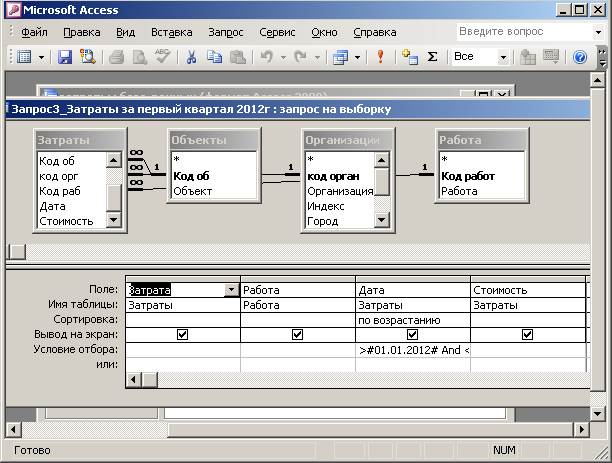Run the query with the exclamation icon
Viewport: 612px width, 463px height.
[380, 57]
